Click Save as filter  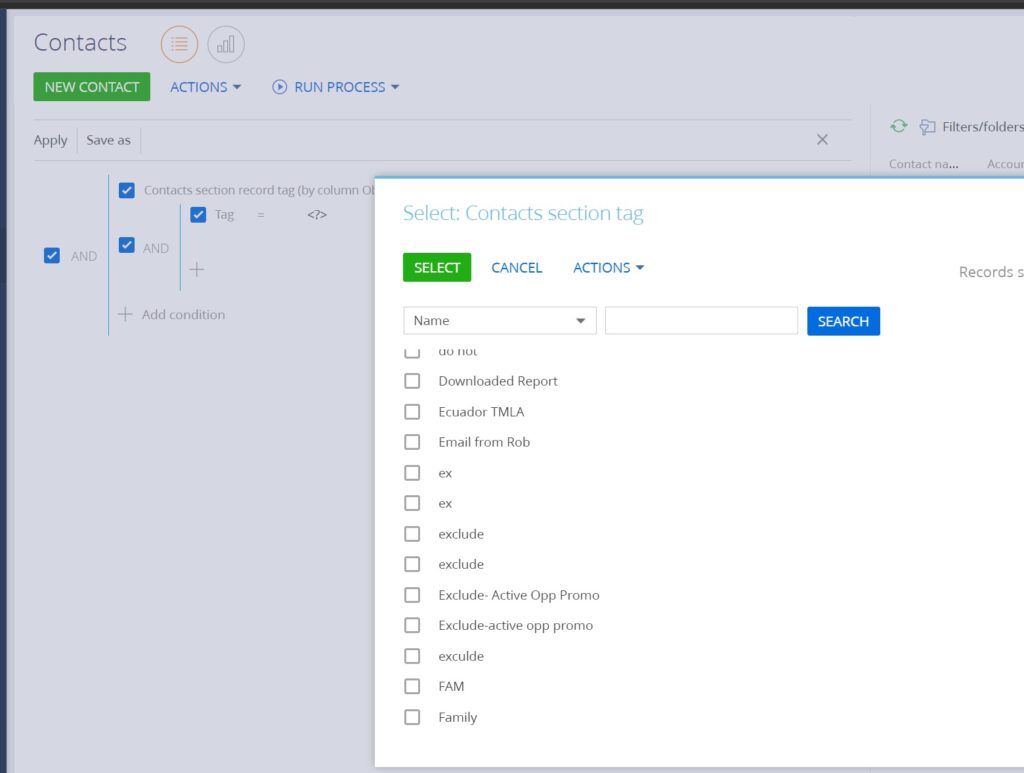[x=108, y=140]
